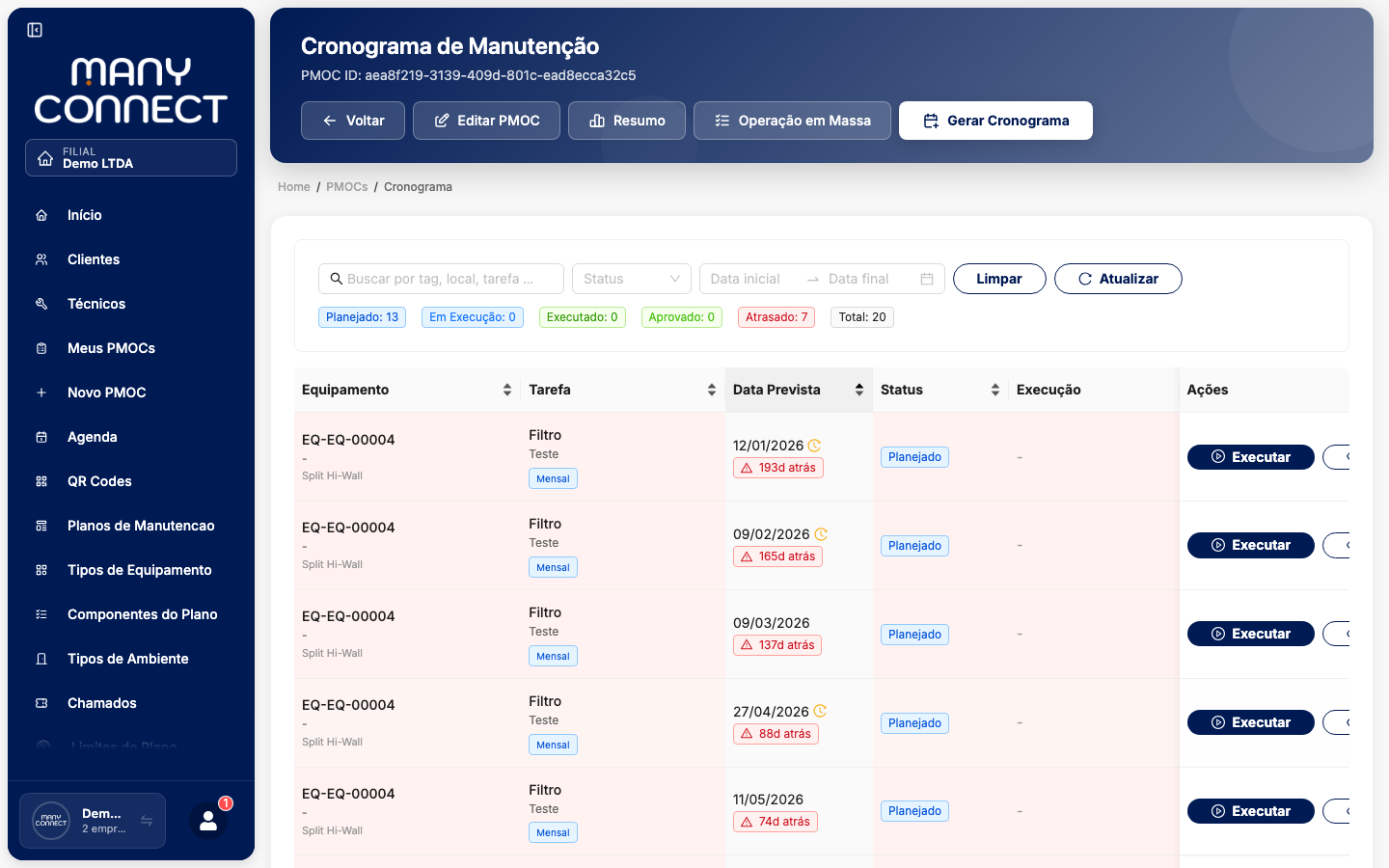Open the Chamados menu item
1389x868 pixels.
[x=131, y=703]
